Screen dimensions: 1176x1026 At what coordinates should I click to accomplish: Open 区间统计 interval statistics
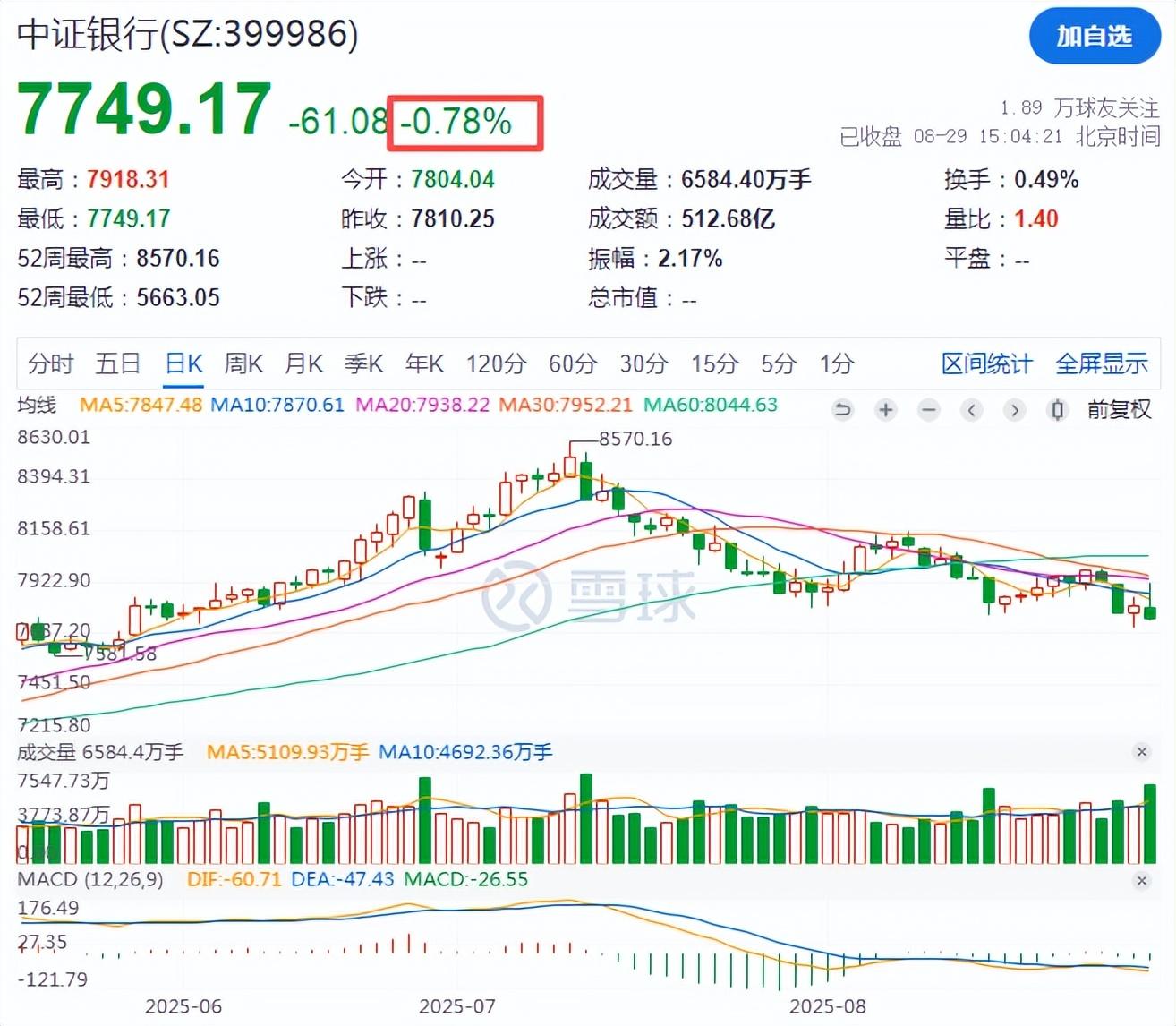pos(987,363)
